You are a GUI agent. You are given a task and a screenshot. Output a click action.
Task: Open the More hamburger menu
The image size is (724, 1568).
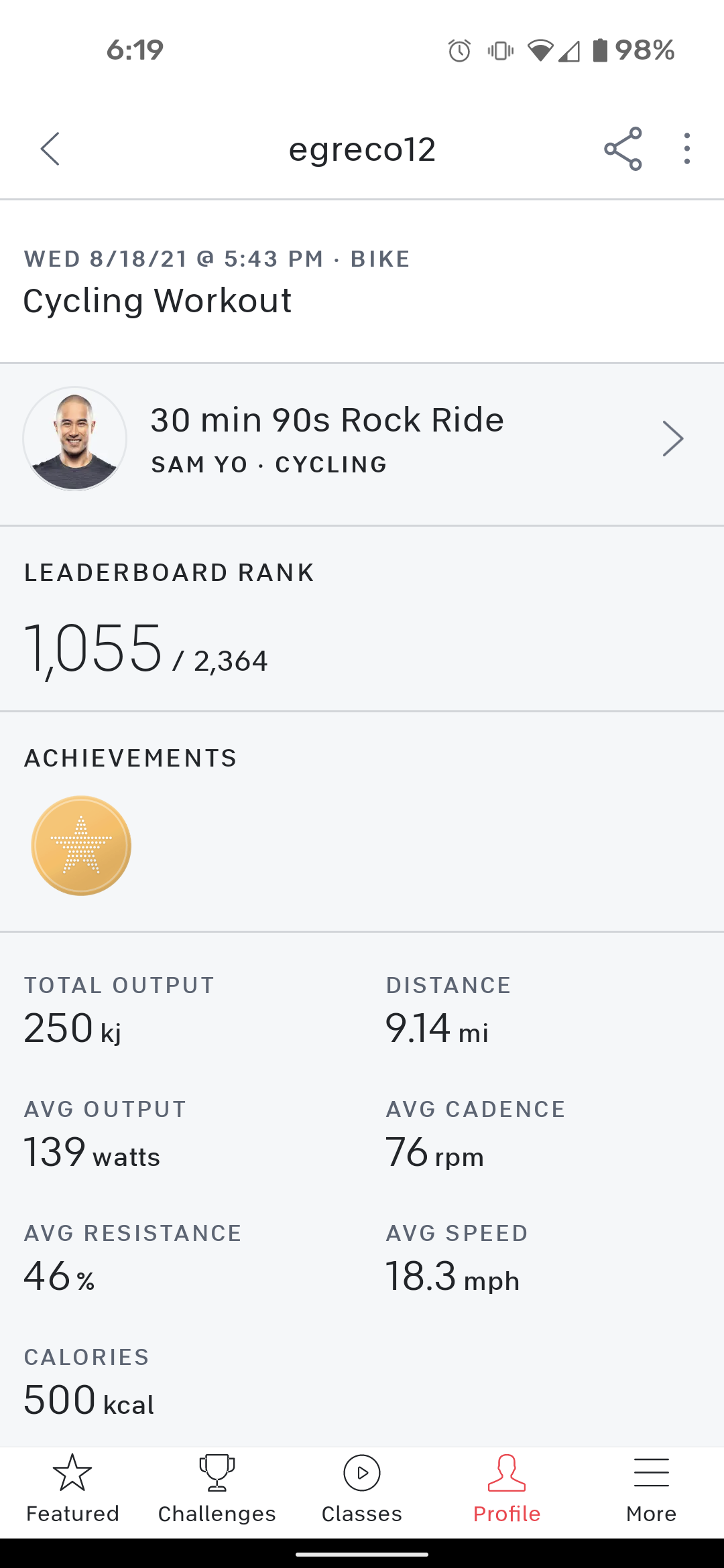[651, 1473]
